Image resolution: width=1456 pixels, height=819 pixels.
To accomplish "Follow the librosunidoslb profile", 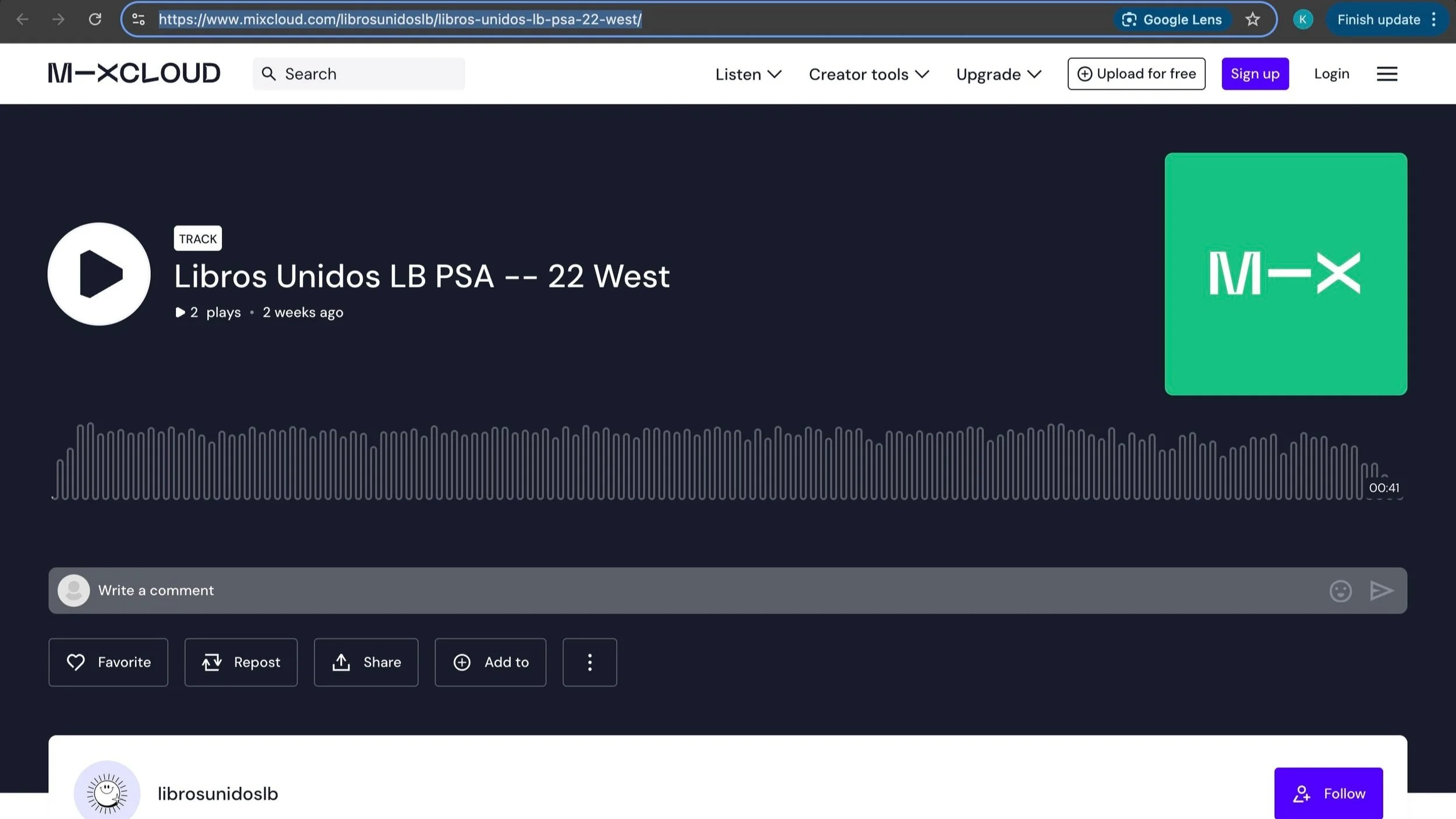I will [1328, 793].
